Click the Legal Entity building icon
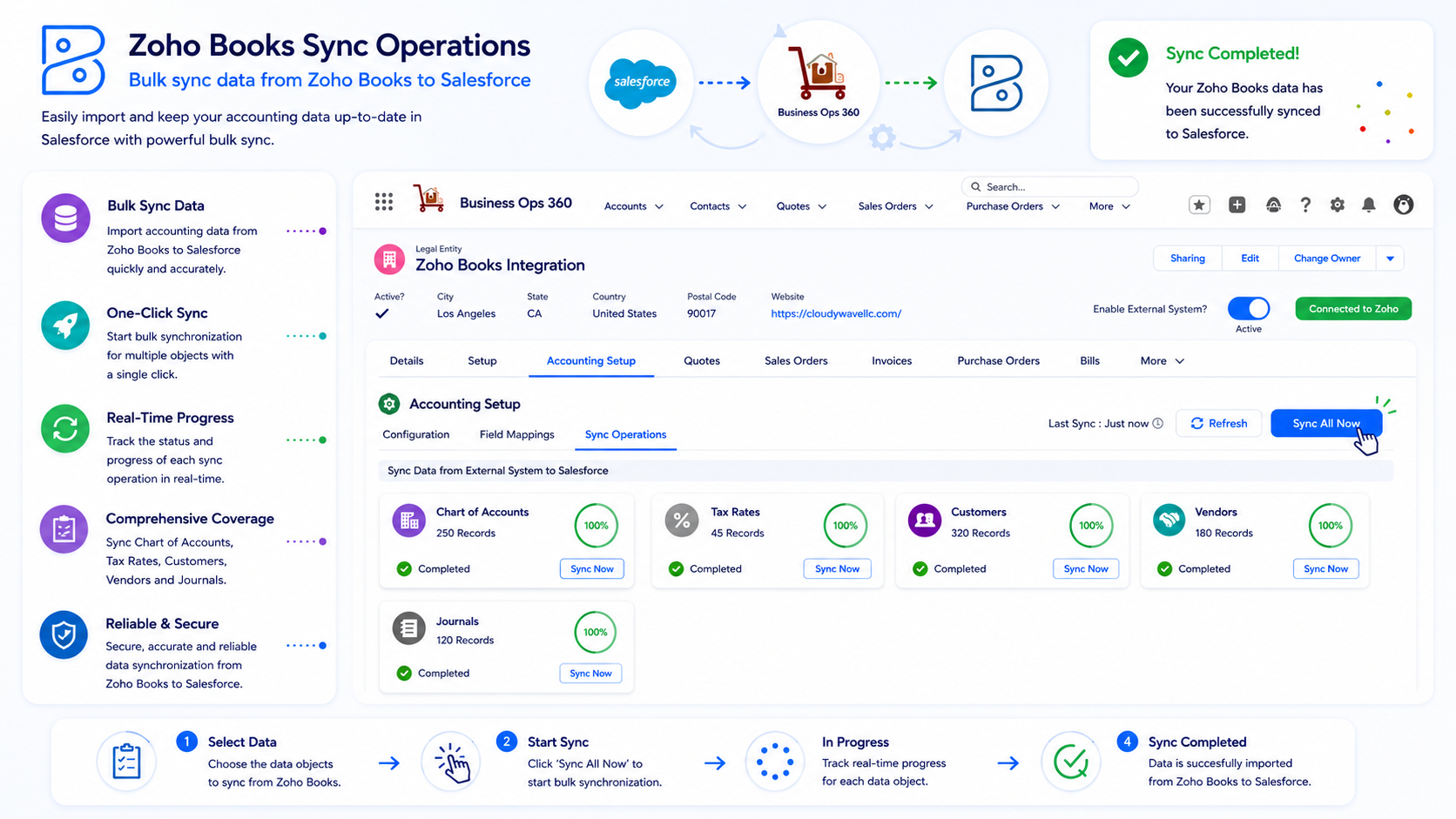 click(388, 259)
